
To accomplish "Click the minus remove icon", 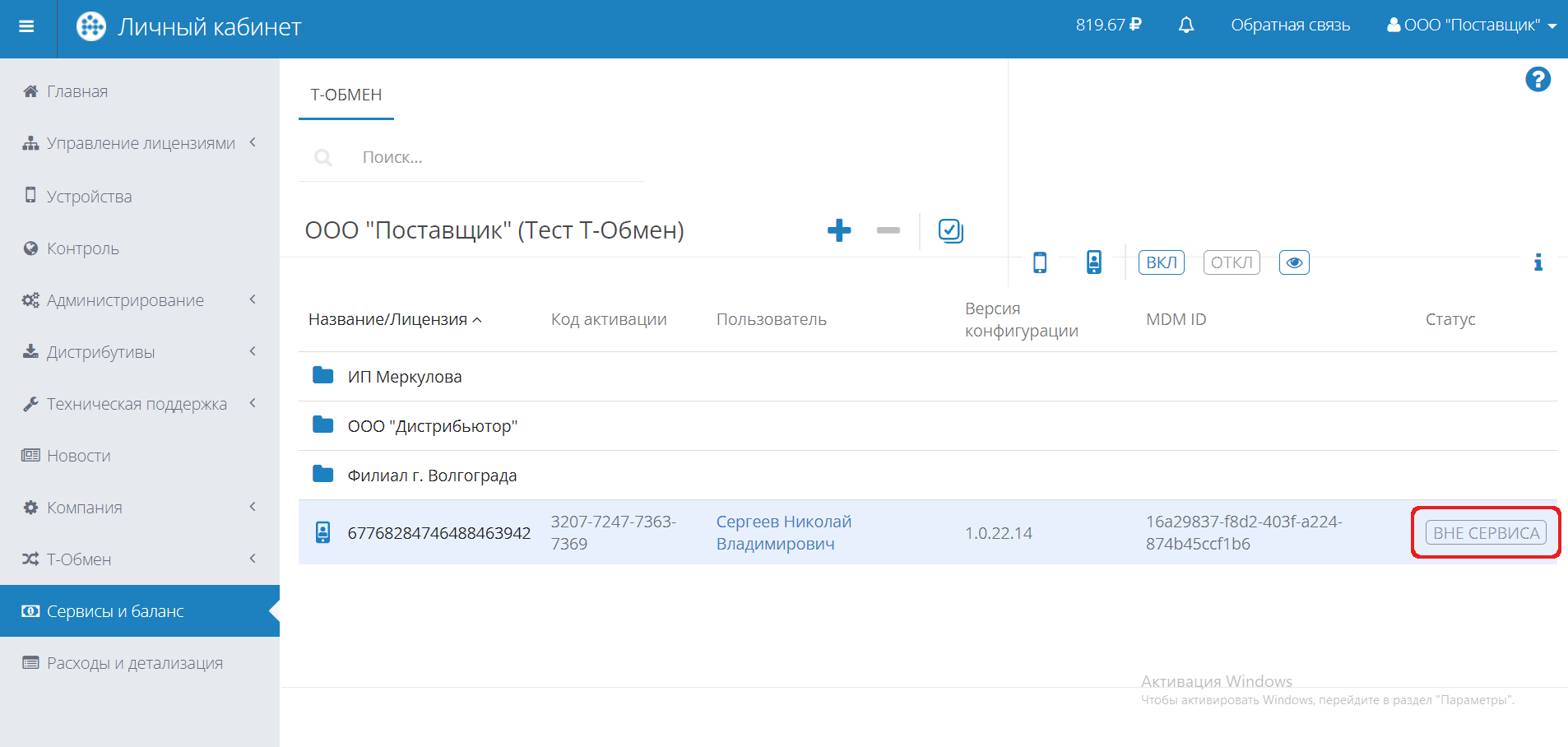I will (x=888, y=230).
